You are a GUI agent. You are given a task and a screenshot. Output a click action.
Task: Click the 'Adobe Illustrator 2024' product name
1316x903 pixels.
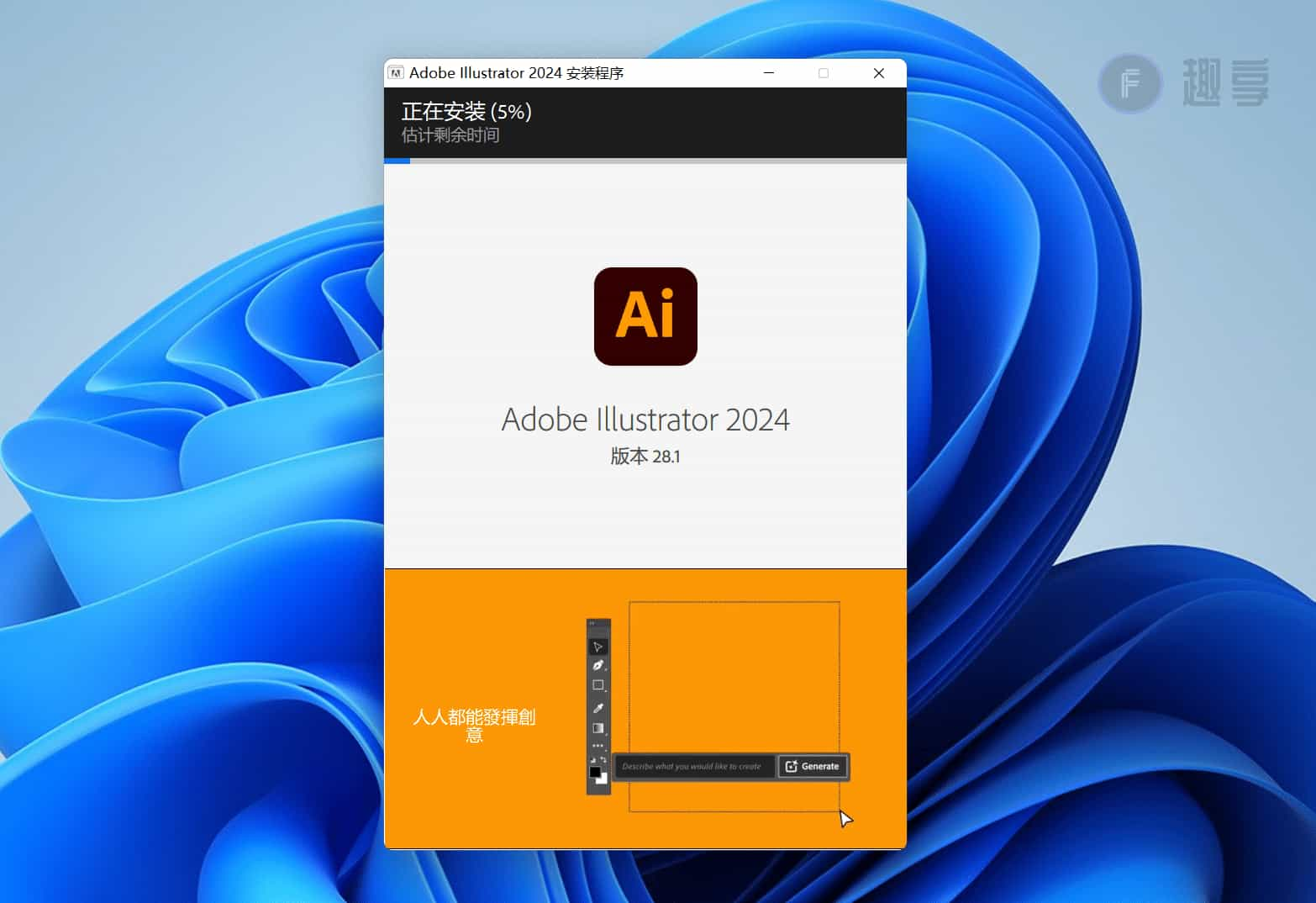(645, 420)
